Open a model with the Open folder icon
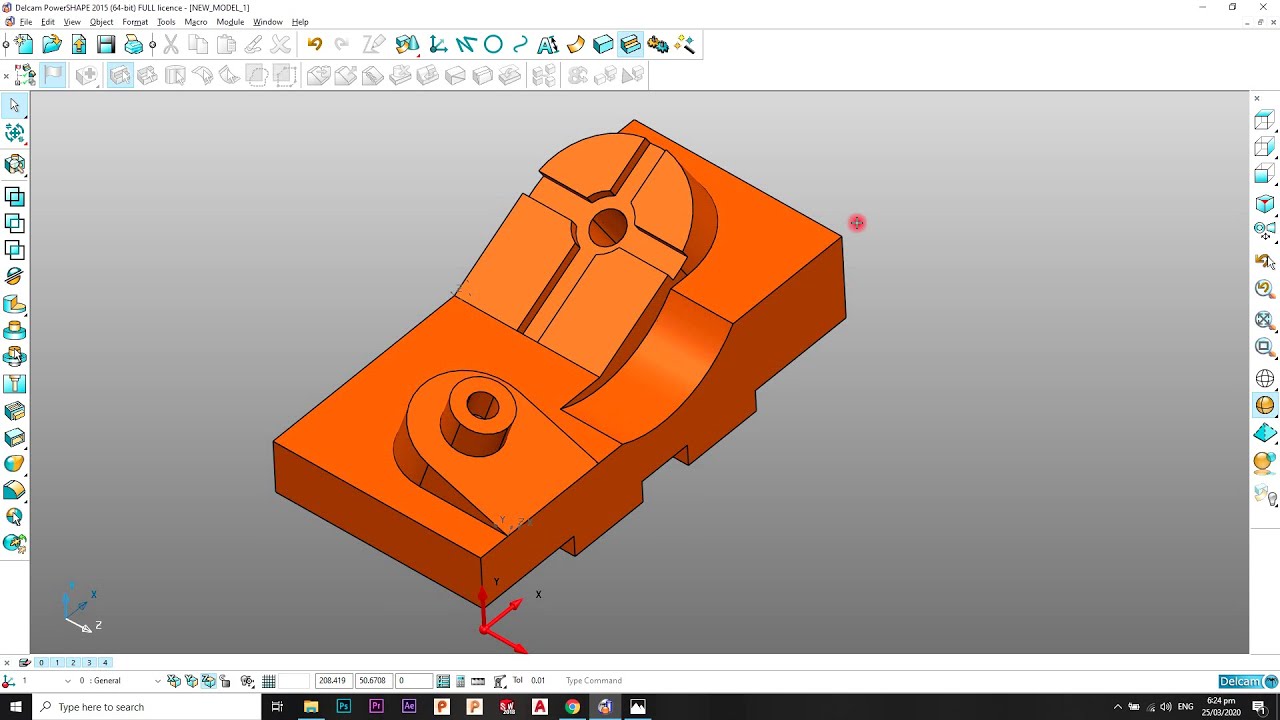 [52, 44]
